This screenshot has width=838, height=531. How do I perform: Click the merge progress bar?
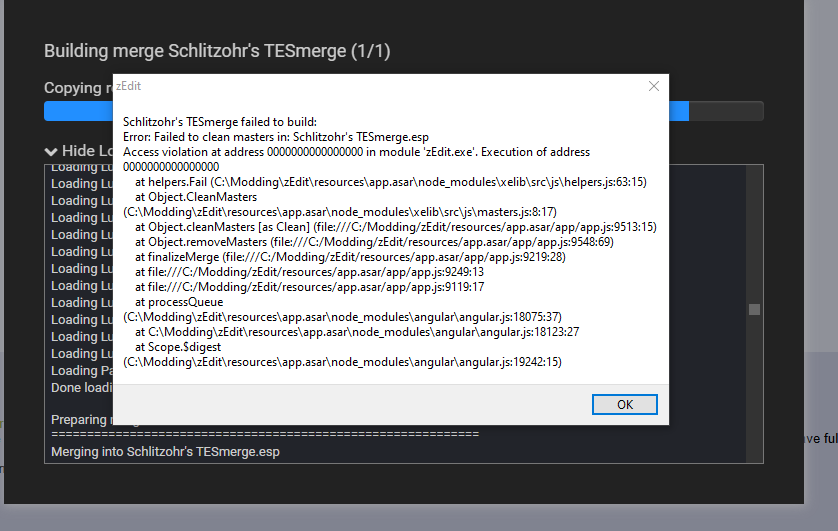(x=404, y=111)
